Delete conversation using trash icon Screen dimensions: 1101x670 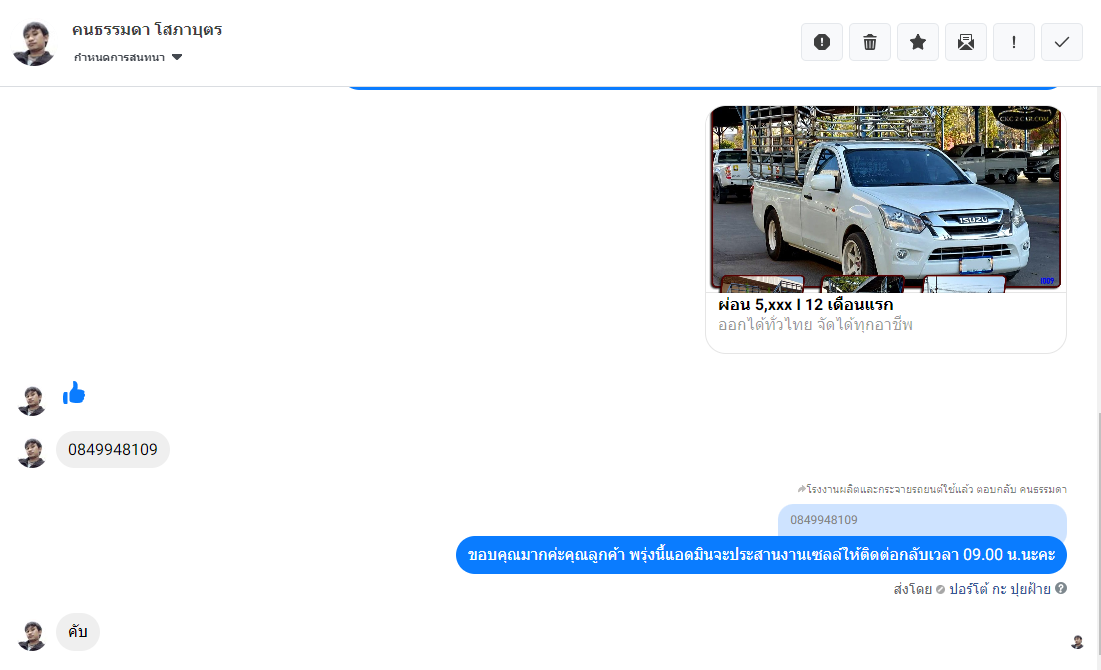[x=870, y=42]
